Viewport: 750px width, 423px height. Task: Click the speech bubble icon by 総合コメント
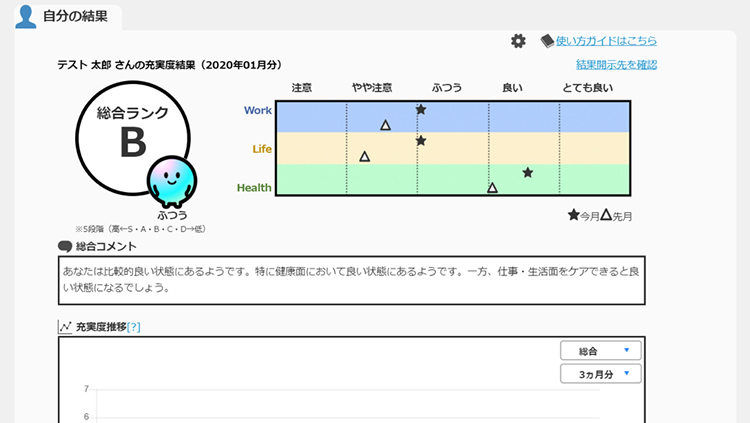[x=65, y=246]
